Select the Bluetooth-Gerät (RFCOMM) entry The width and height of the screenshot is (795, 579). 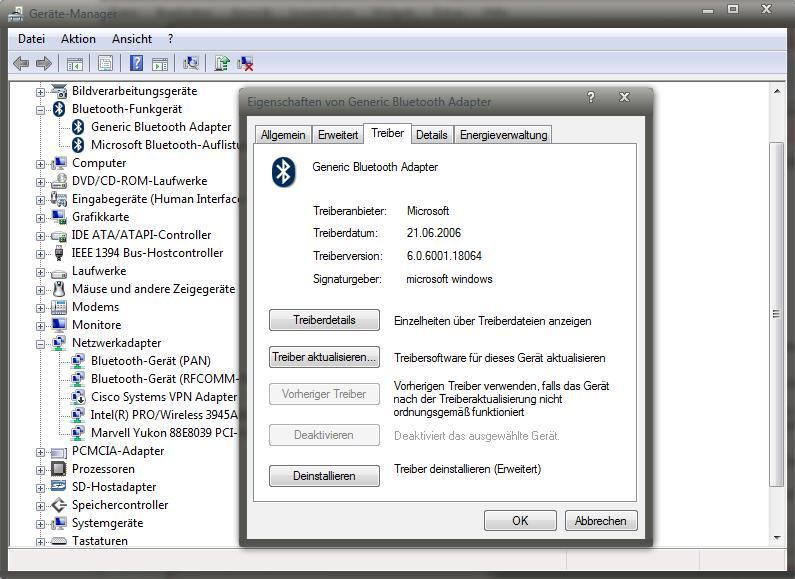tap(164, 379)
